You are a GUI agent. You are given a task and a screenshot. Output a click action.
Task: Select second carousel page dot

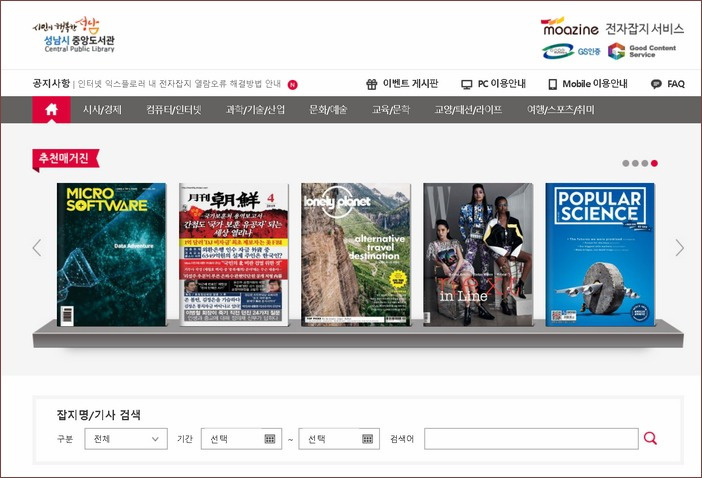click(x=635, y=163)
